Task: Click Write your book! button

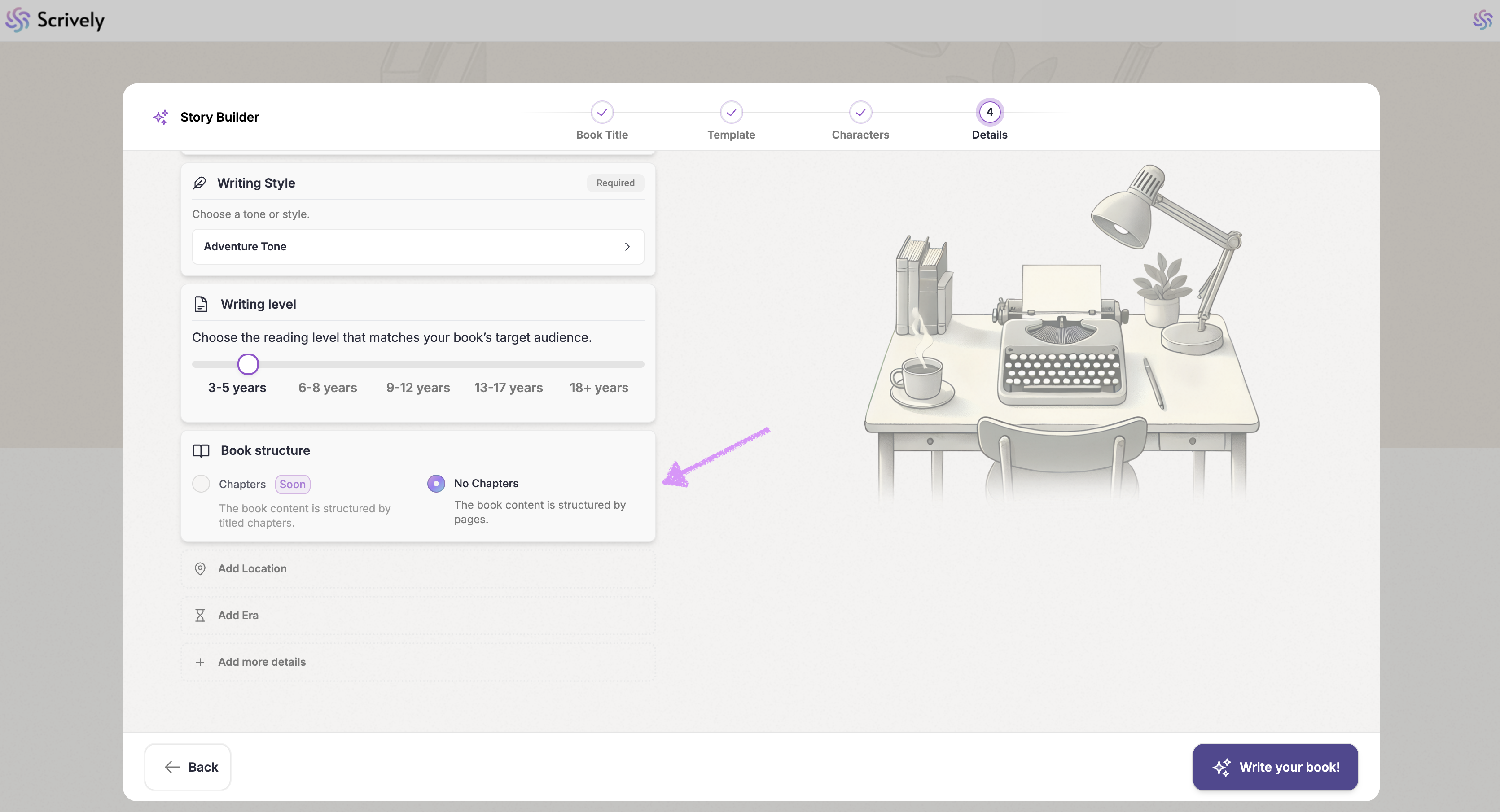Action: click(x=1275, y=767)
